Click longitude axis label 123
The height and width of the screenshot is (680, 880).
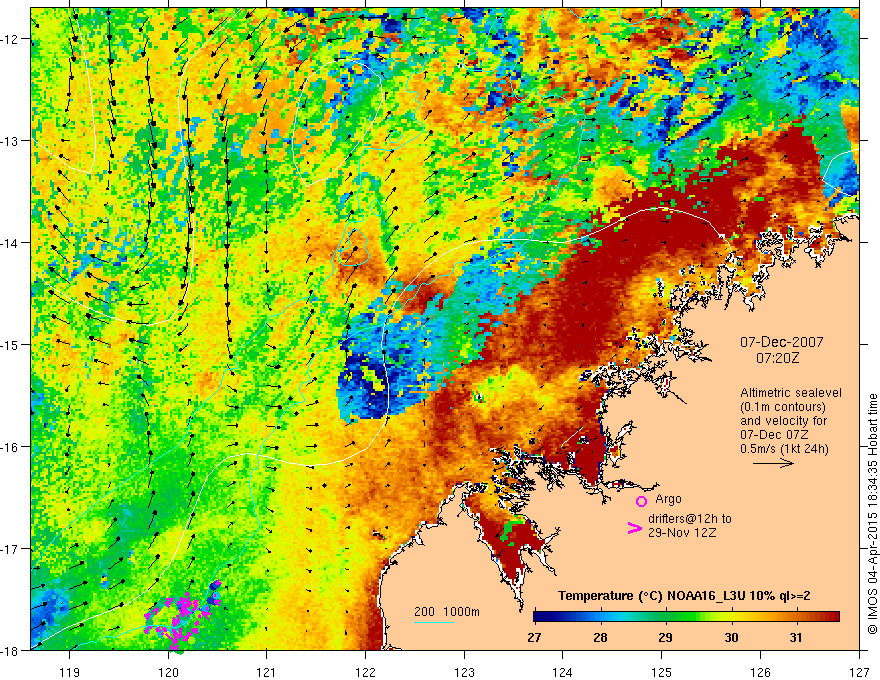464,672
